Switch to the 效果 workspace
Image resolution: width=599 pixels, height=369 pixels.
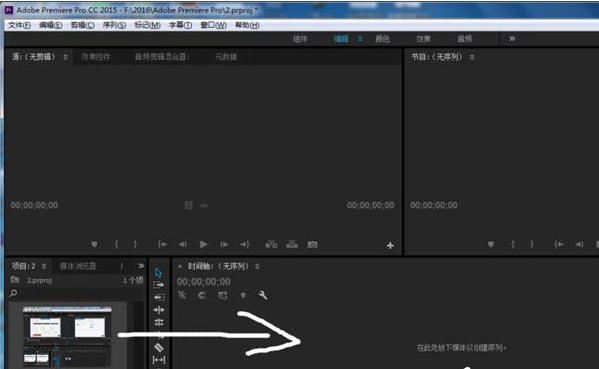coord(423,39)
